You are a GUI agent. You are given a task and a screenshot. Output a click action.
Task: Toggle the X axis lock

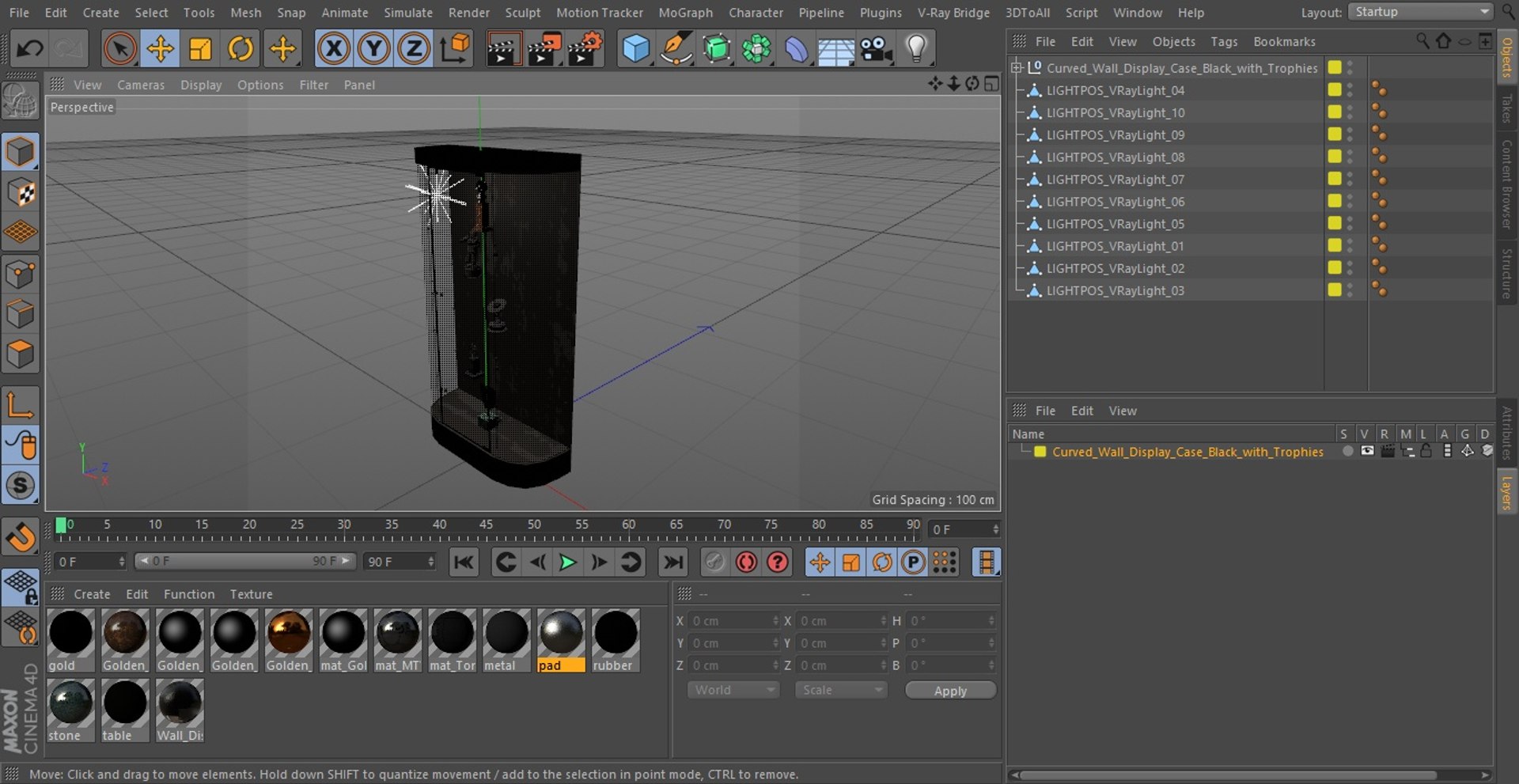(334, 49)
